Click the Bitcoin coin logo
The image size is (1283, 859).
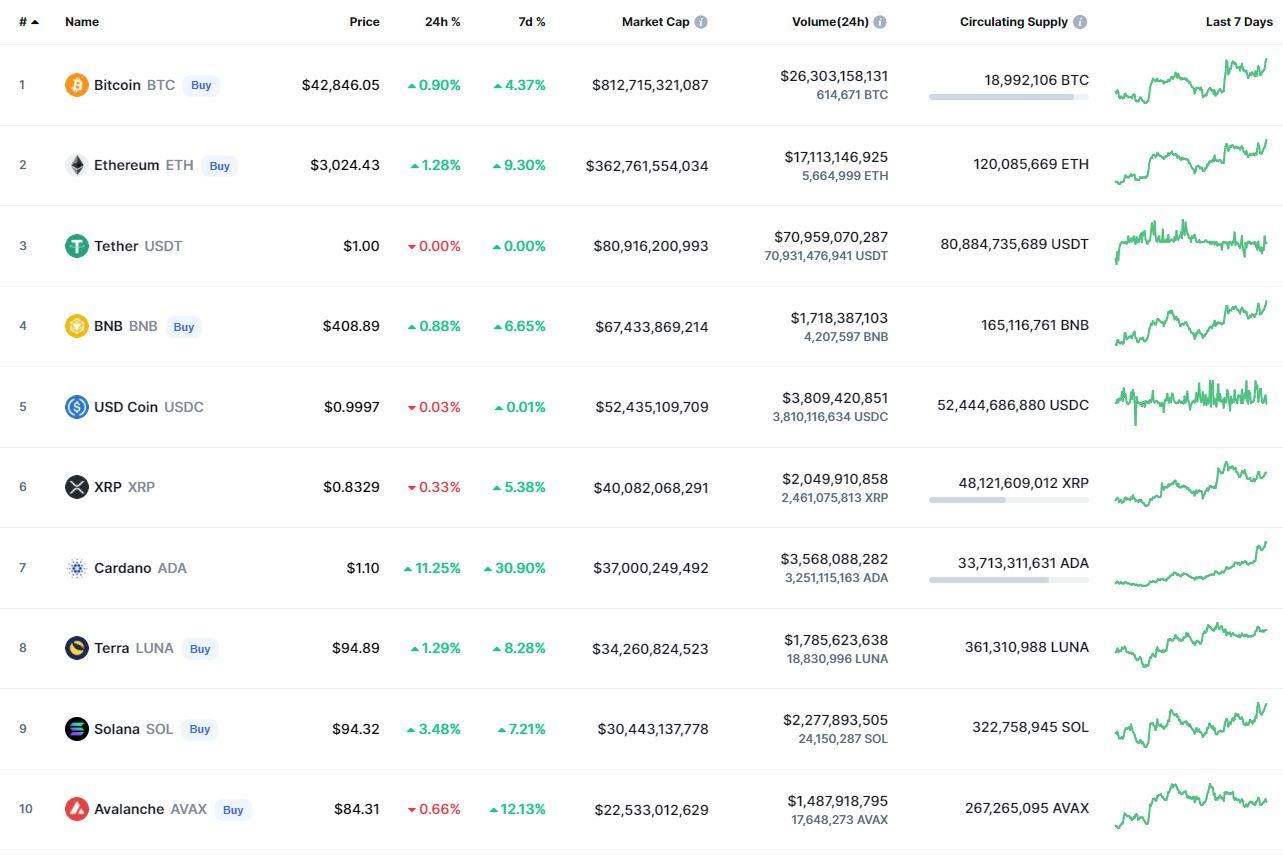coord(77,85)
